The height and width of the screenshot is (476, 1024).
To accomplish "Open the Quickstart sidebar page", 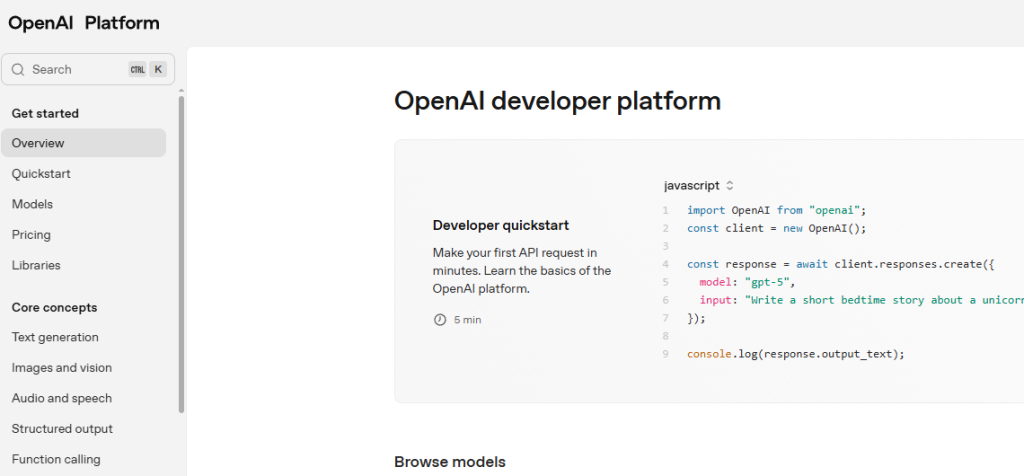I will point(41,174).
